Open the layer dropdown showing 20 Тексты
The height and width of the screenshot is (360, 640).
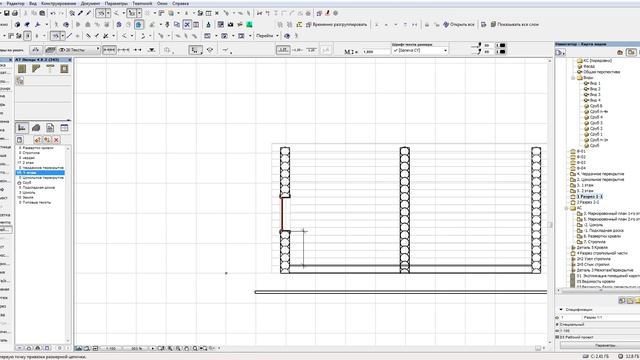tap(78, 50)
